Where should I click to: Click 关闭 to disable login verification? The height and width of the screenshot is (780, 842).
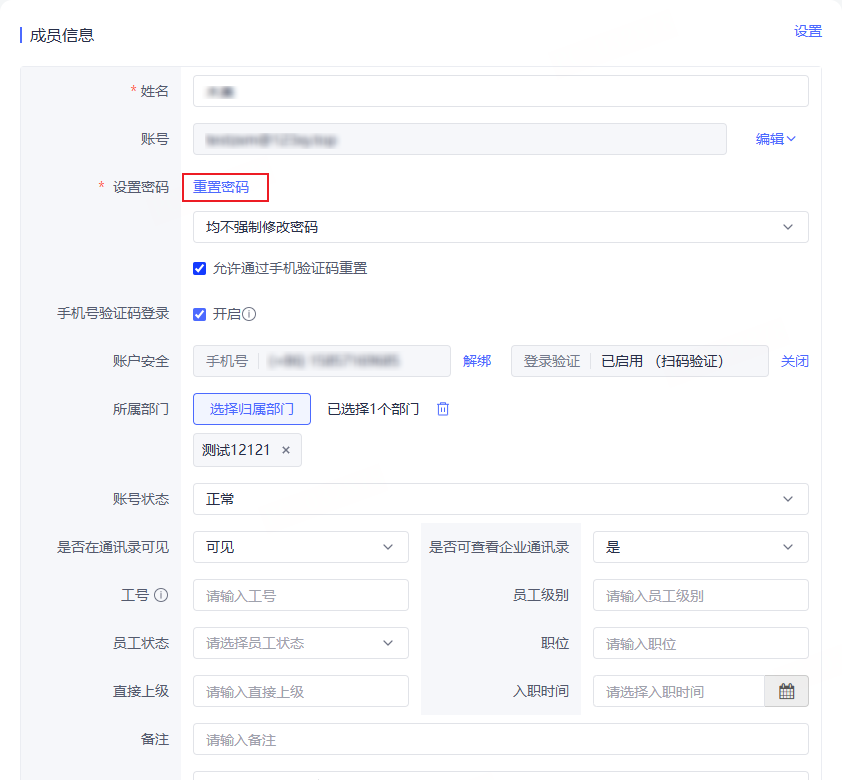click(795, 361)
